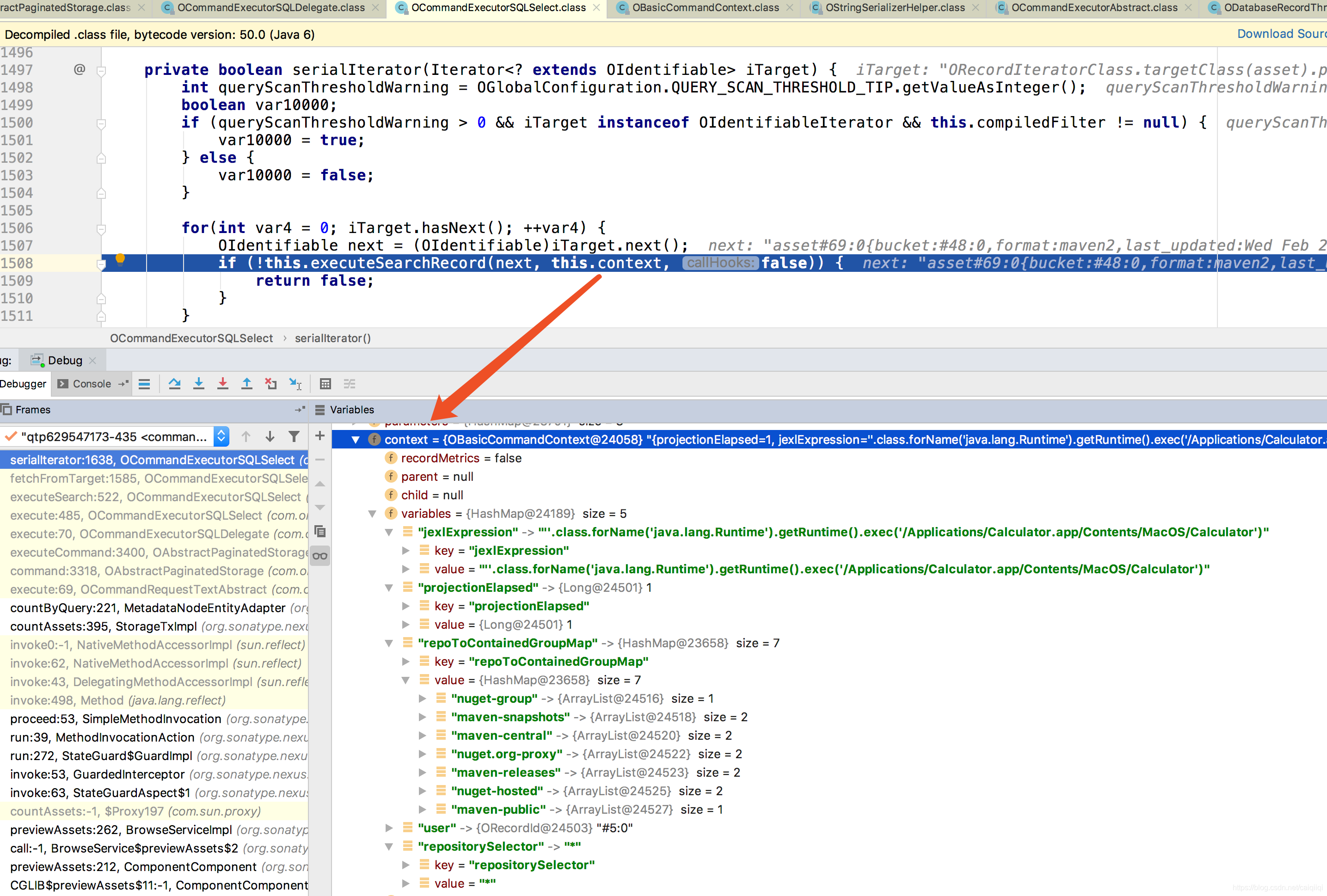The height and width of the screenshot is (896, 1327).
Task: Click the Frames panel header icon
Action: click(6, 410)
